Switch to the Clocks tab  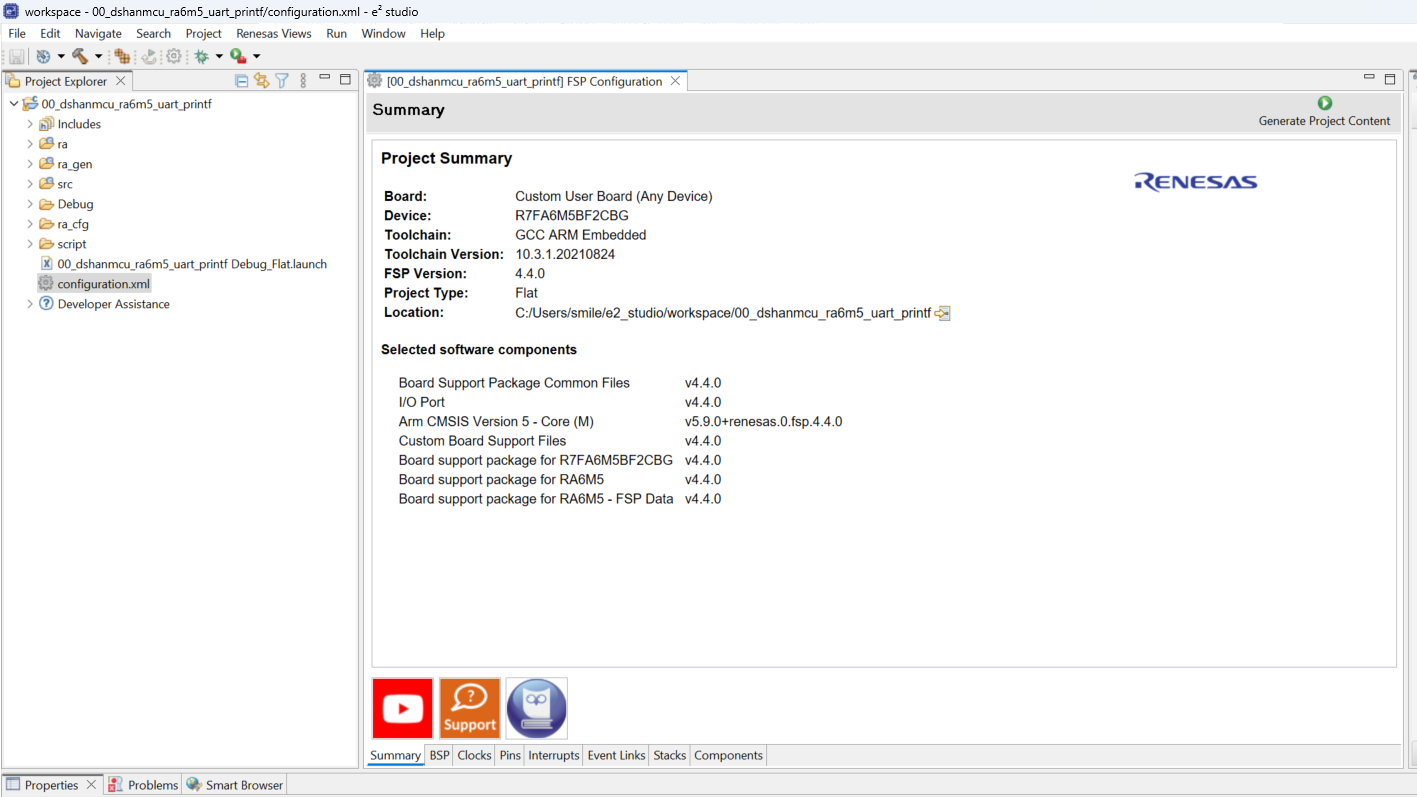click(x=474, y=755)
